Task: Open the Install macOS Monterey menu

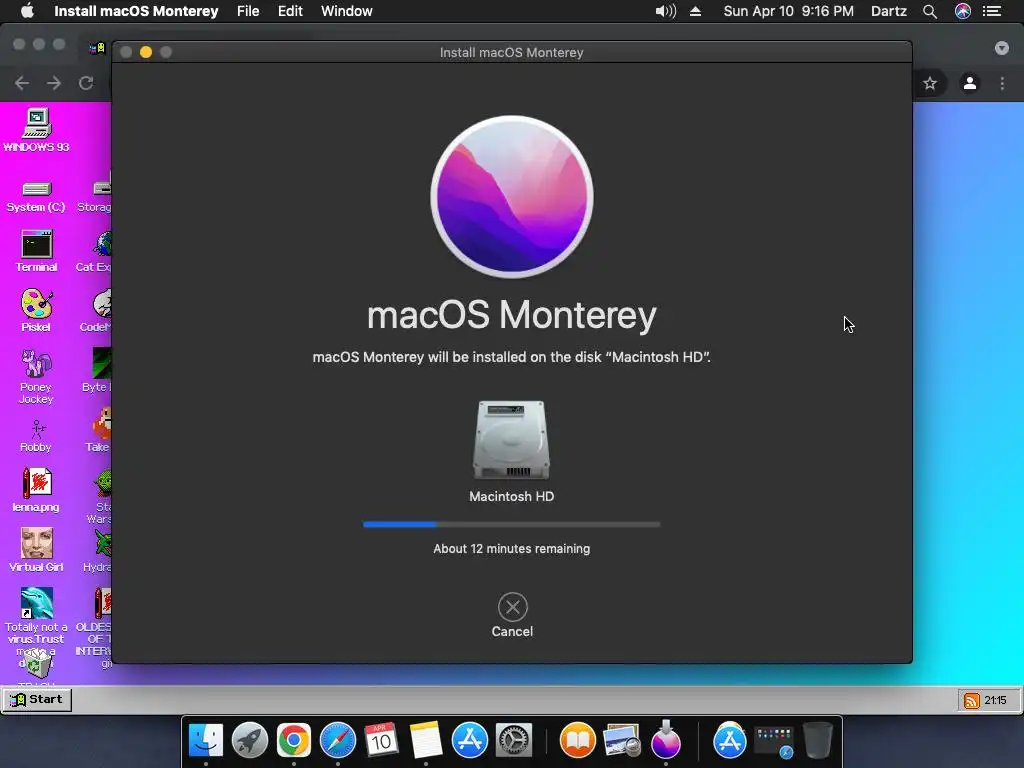Action: tap(136, 11)
